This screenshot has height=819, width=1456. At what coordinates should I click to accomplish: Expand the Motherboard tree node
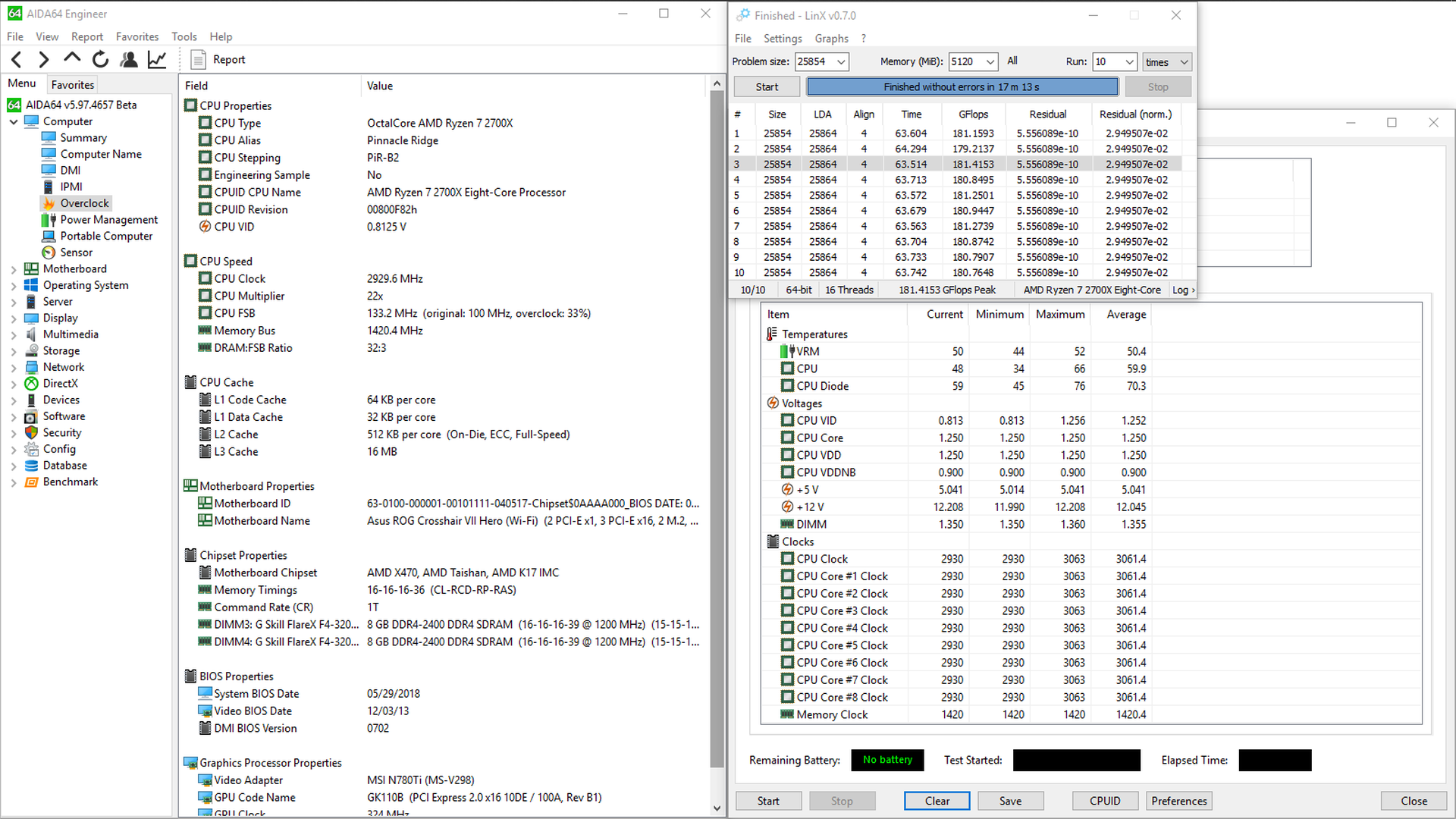pyautogui.click(x=14, y=269)
